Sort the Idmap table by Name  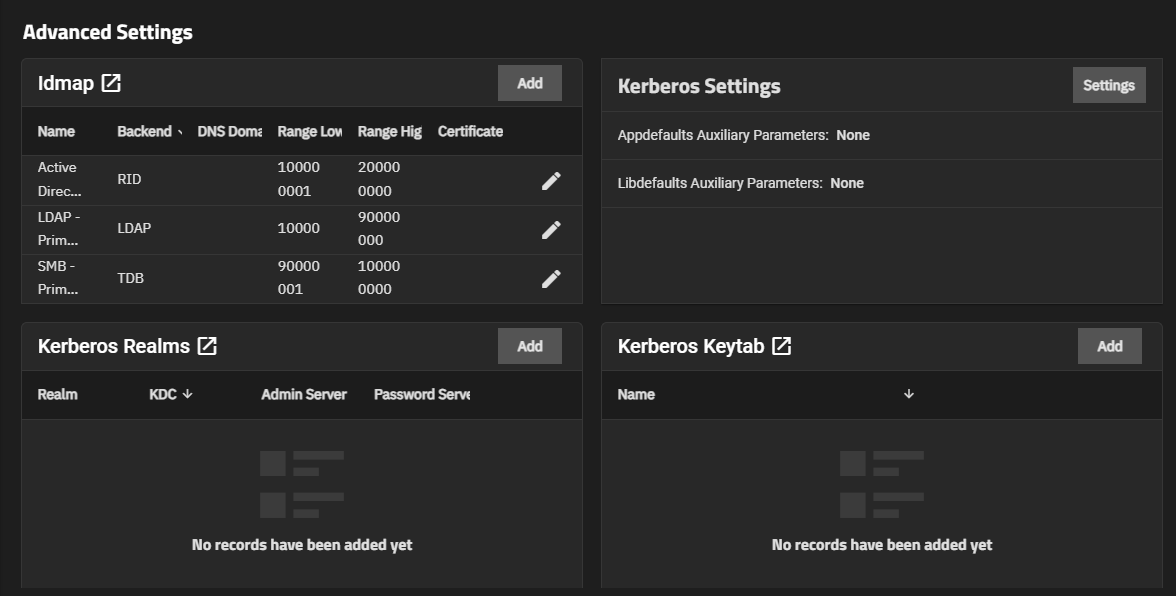click(x=57, y=131)
